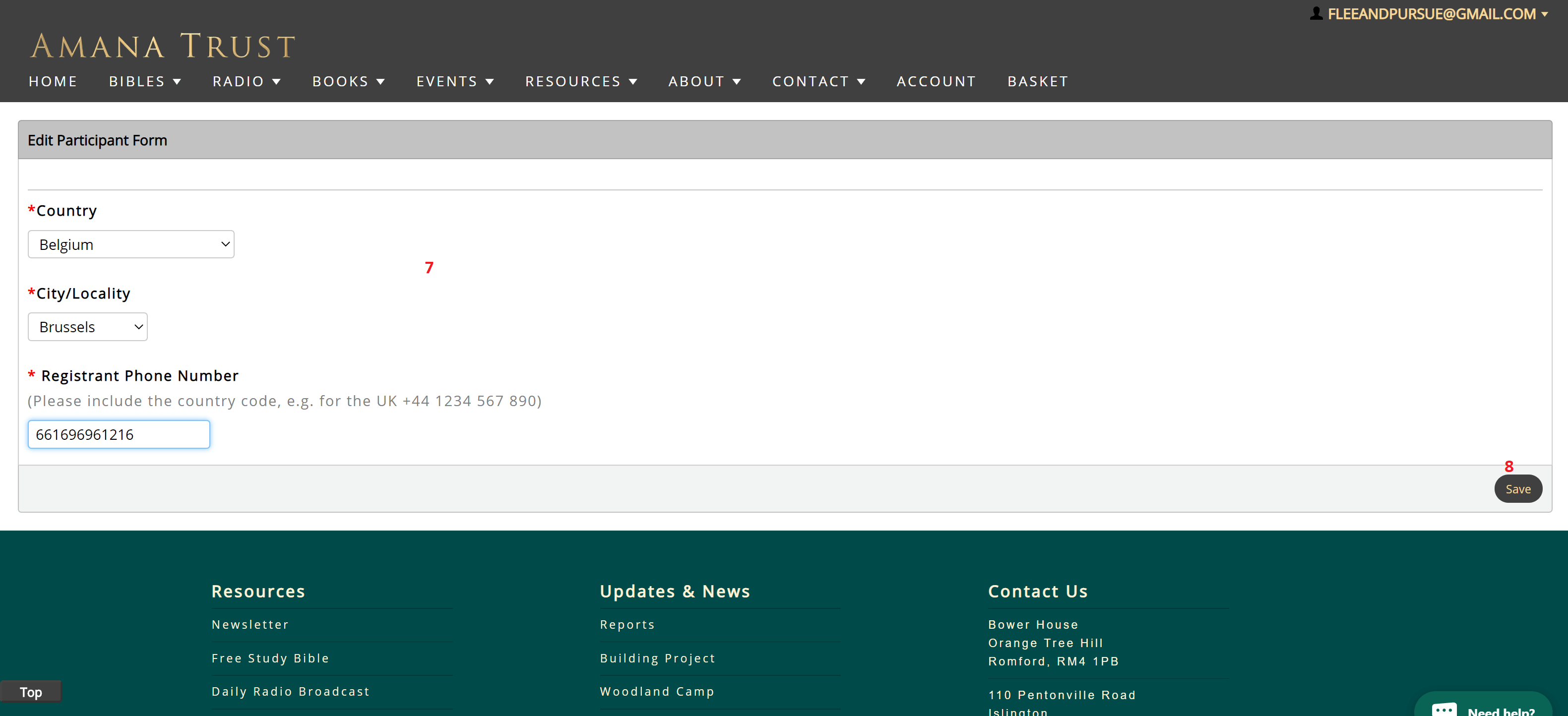
Task: Open the Free Study Bible link
Action: 270,657
